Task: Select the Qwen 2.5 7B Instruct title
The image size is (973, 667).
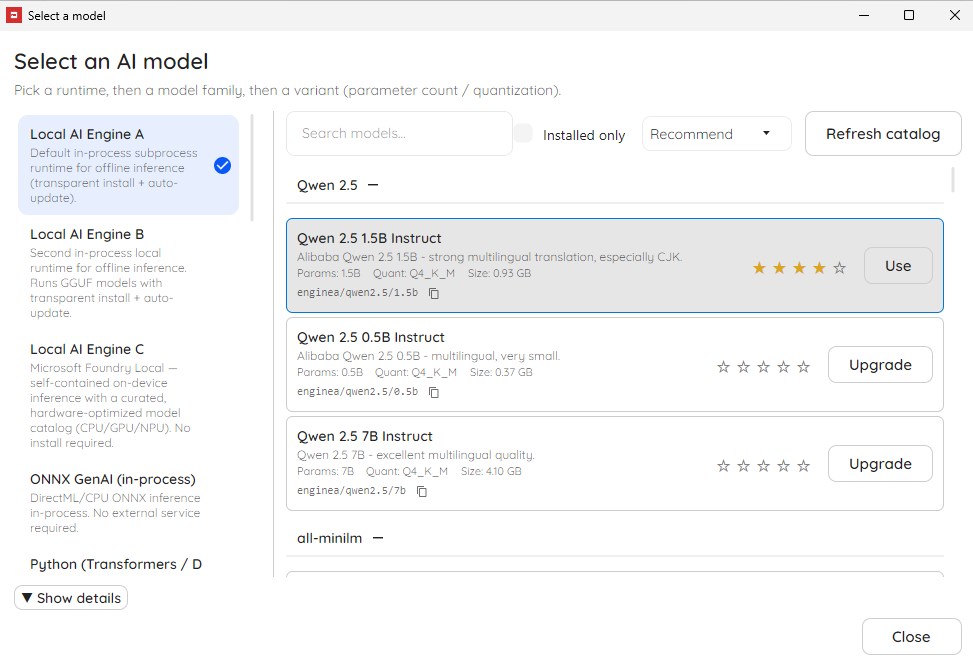Action: pos(364,436)
